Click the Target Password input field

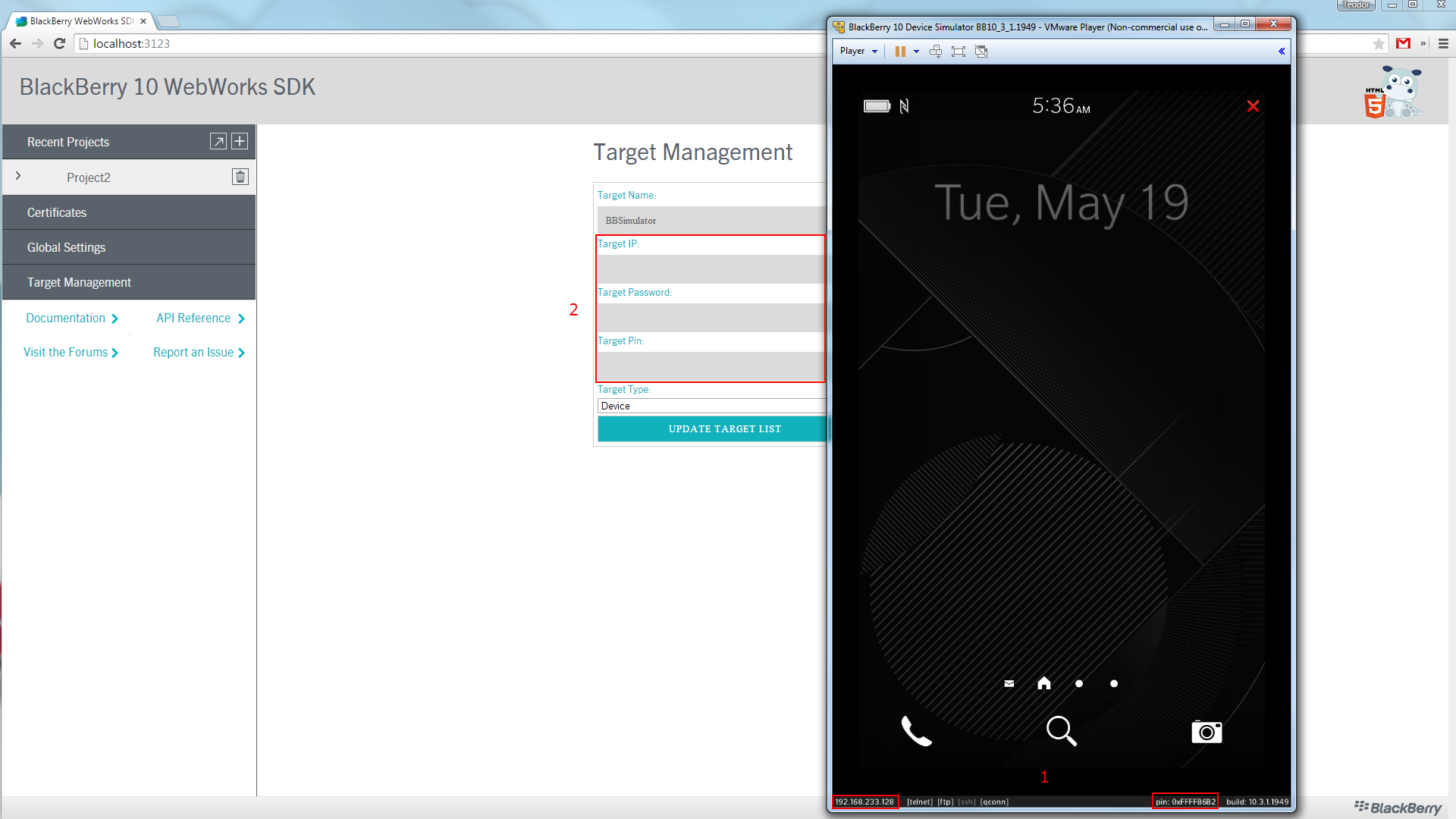pos(711,318)
